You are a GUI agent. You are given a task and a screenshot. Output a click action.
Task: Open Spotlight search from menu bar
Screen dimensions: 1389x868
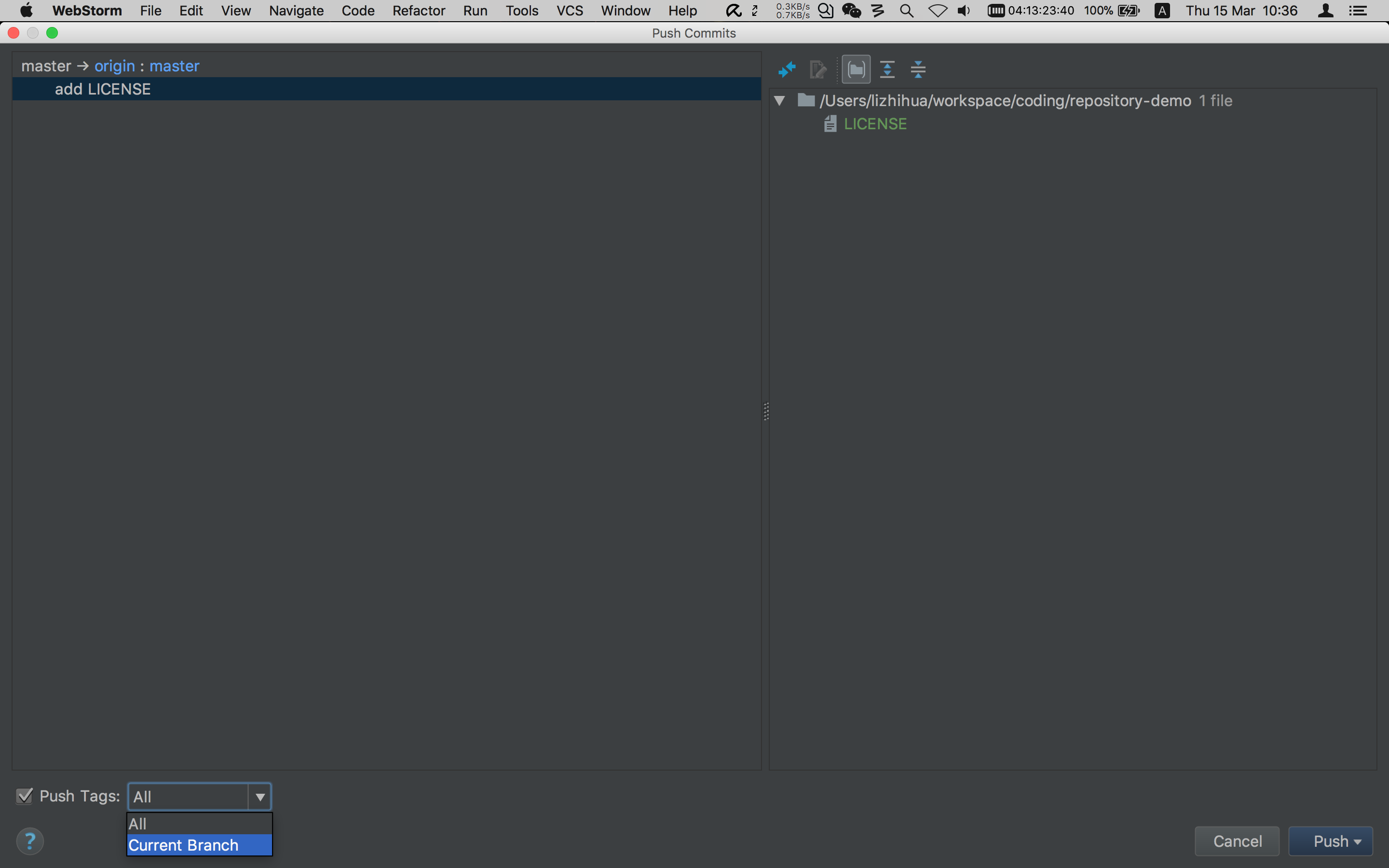coord(907,10)
